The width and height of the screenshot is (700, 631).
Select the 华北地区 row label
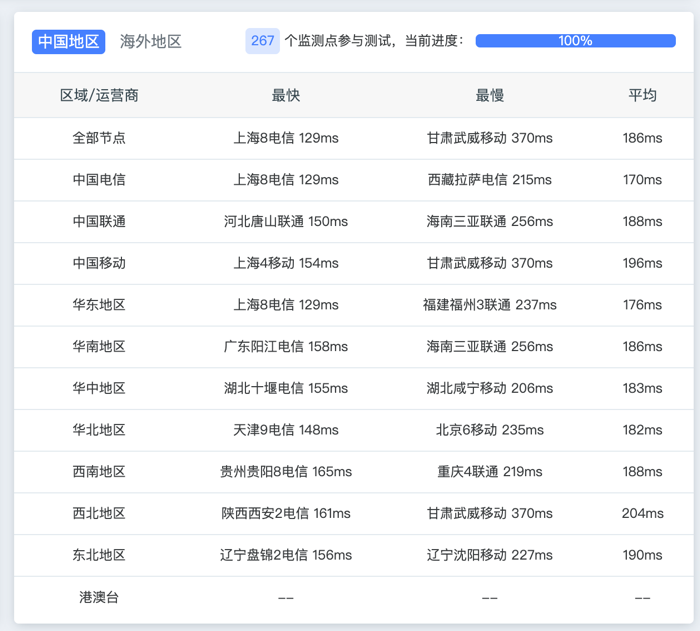(x=99, y=430)
